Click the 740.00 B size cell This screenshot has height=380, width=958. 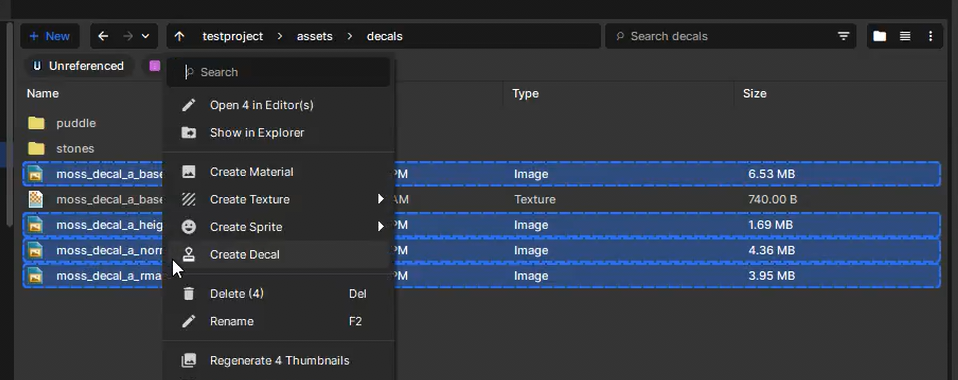point(772,199)
